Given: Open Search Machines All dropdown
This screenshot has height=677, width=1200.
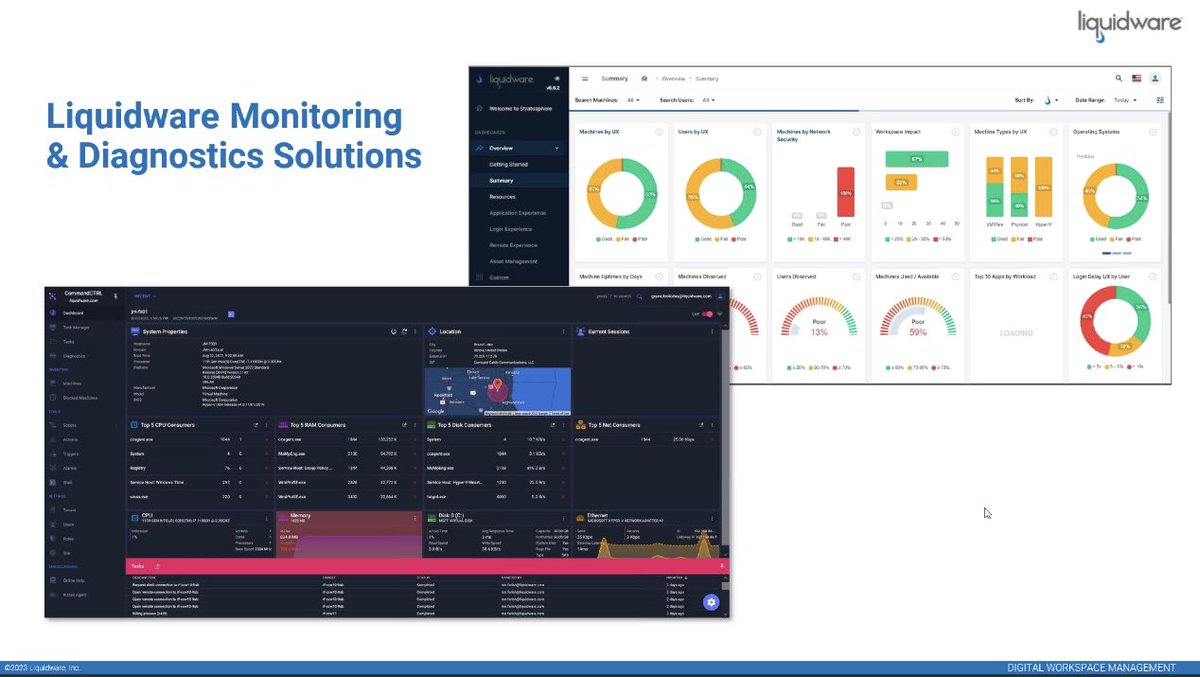Looking at the screenshot, I should click(x=633, y=100).
